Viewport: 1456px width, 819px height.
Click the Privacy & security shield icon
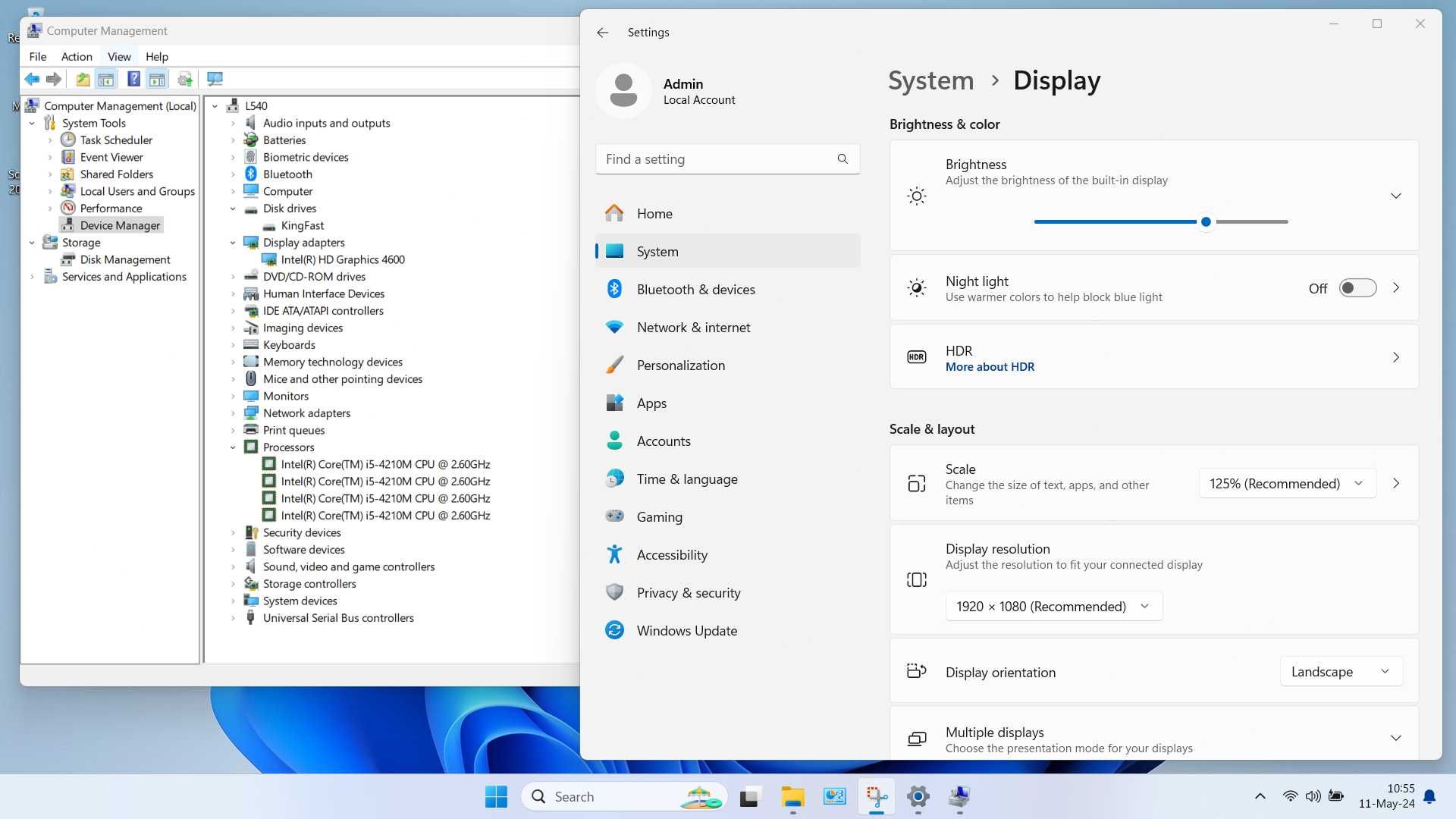coord(614,592)
